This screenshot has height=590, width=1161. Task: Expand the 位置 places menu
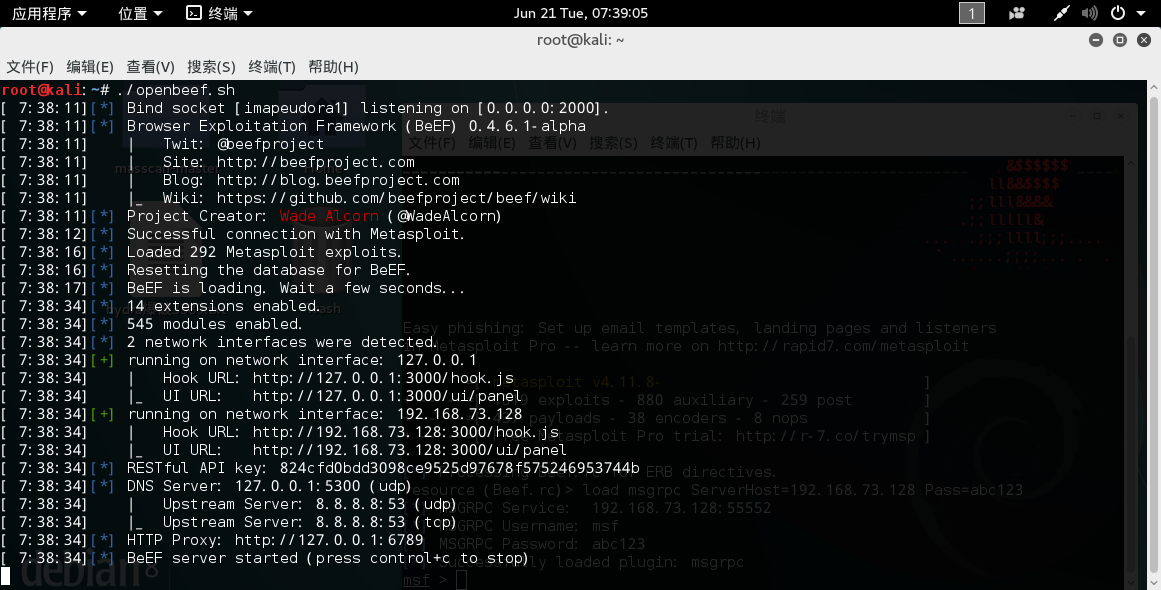(x=140, y=13)
